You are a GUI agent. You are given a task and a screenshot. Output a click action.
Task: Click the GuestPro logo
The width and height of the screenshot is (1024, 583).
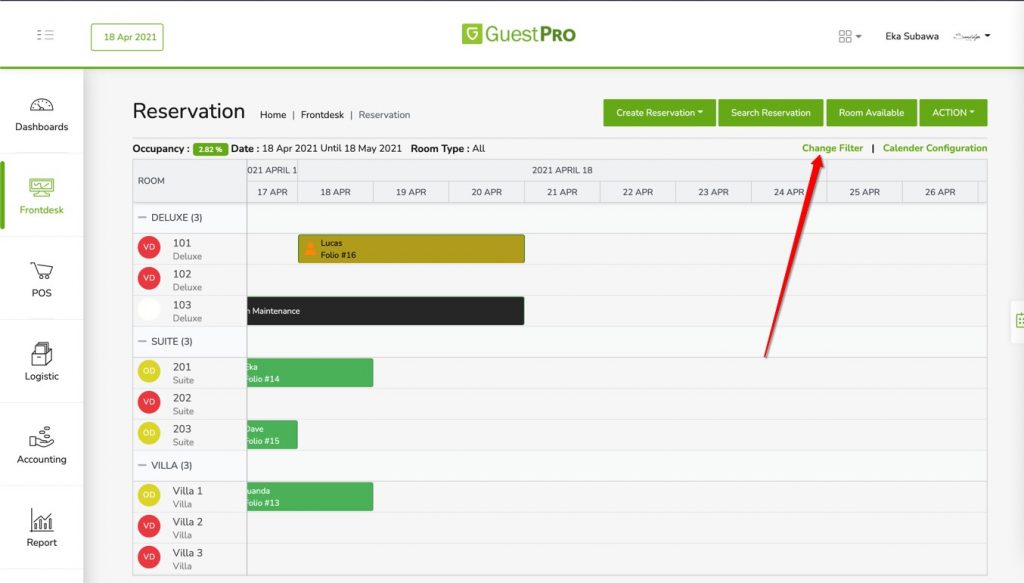click(x=518, y=33)
